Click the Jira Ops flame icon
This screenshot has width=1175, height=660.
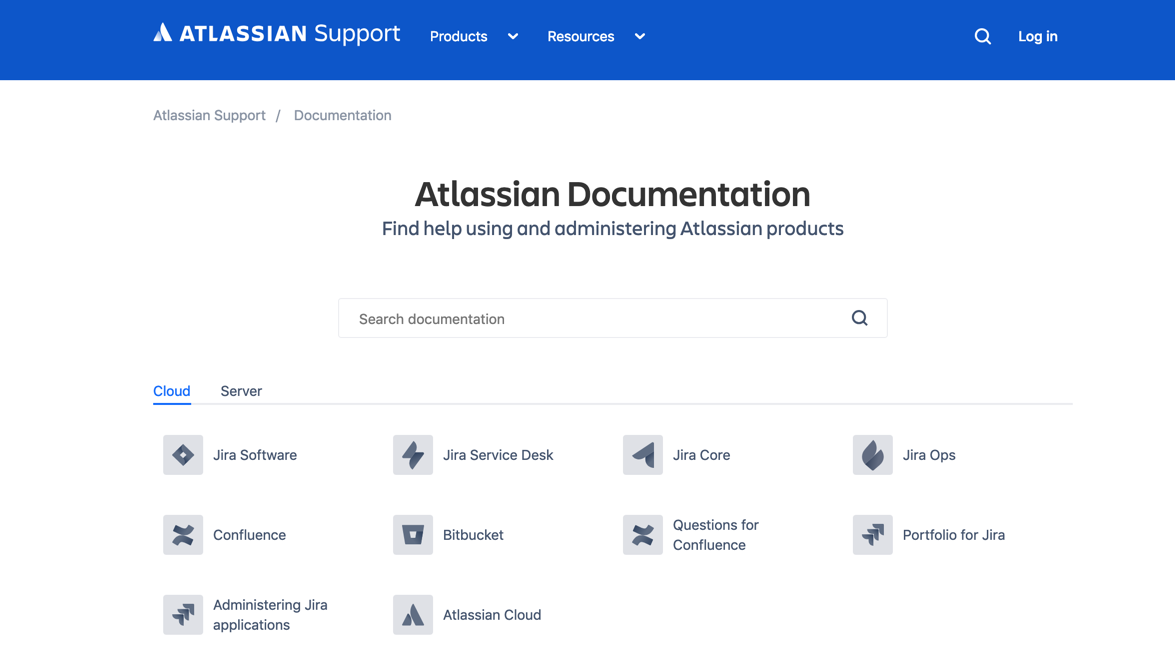[872, 455]
